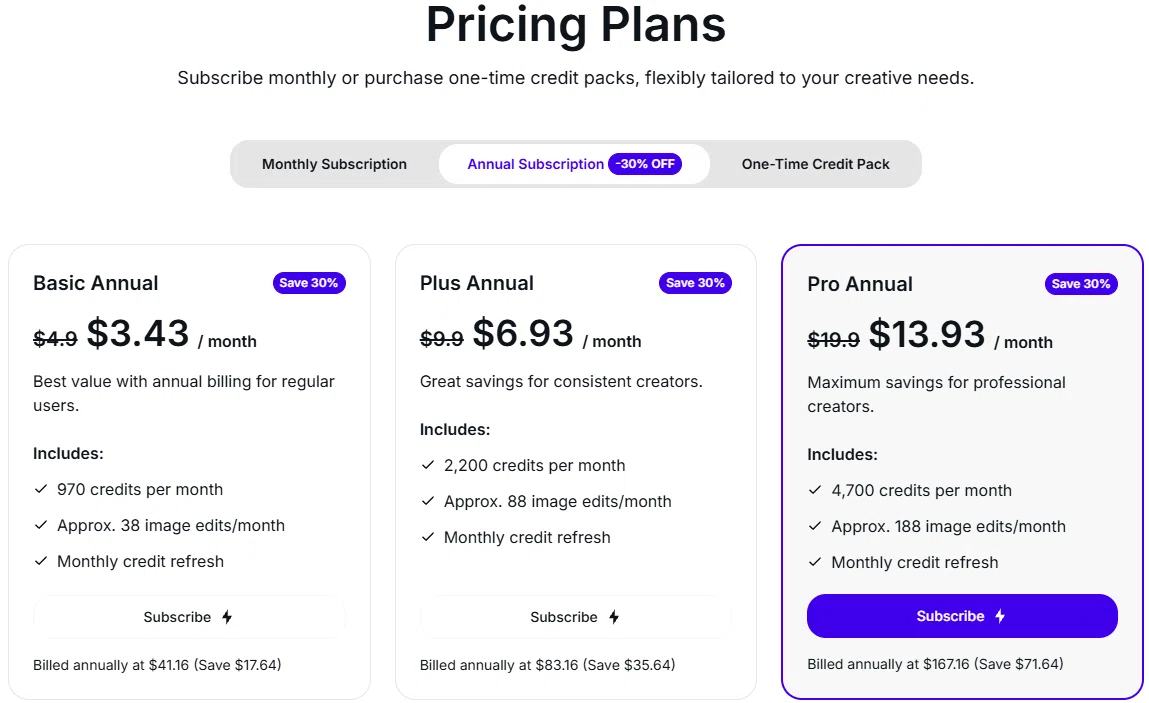Click lightning bolt icon in Plus Annual Subscribe

(x=614, y=617)
